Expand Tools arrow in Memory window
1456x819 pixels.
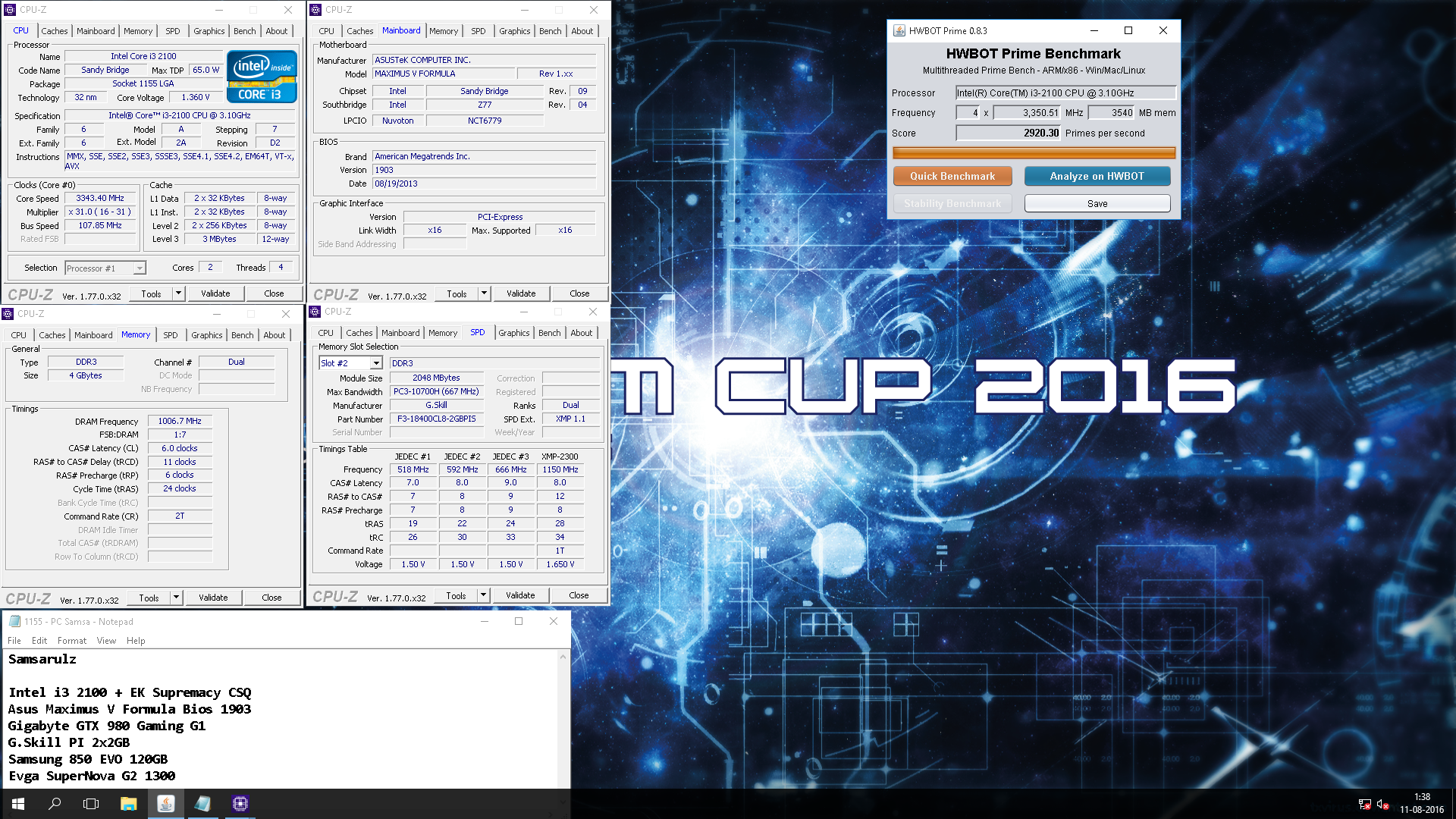point(176,598)
